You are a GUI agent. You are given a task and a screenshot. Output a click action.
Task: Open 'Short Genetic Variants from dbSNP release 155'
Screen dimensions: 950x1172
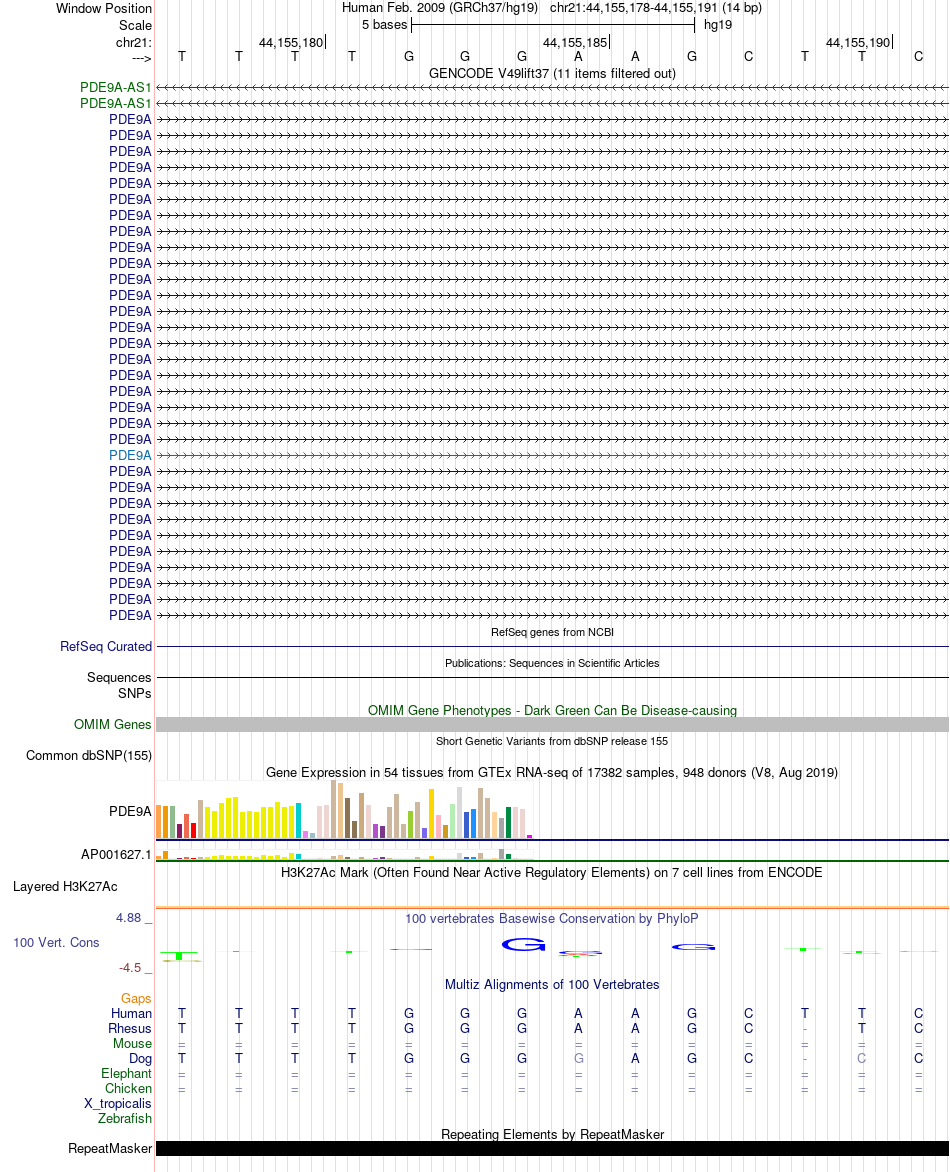[x=552, y=741]
